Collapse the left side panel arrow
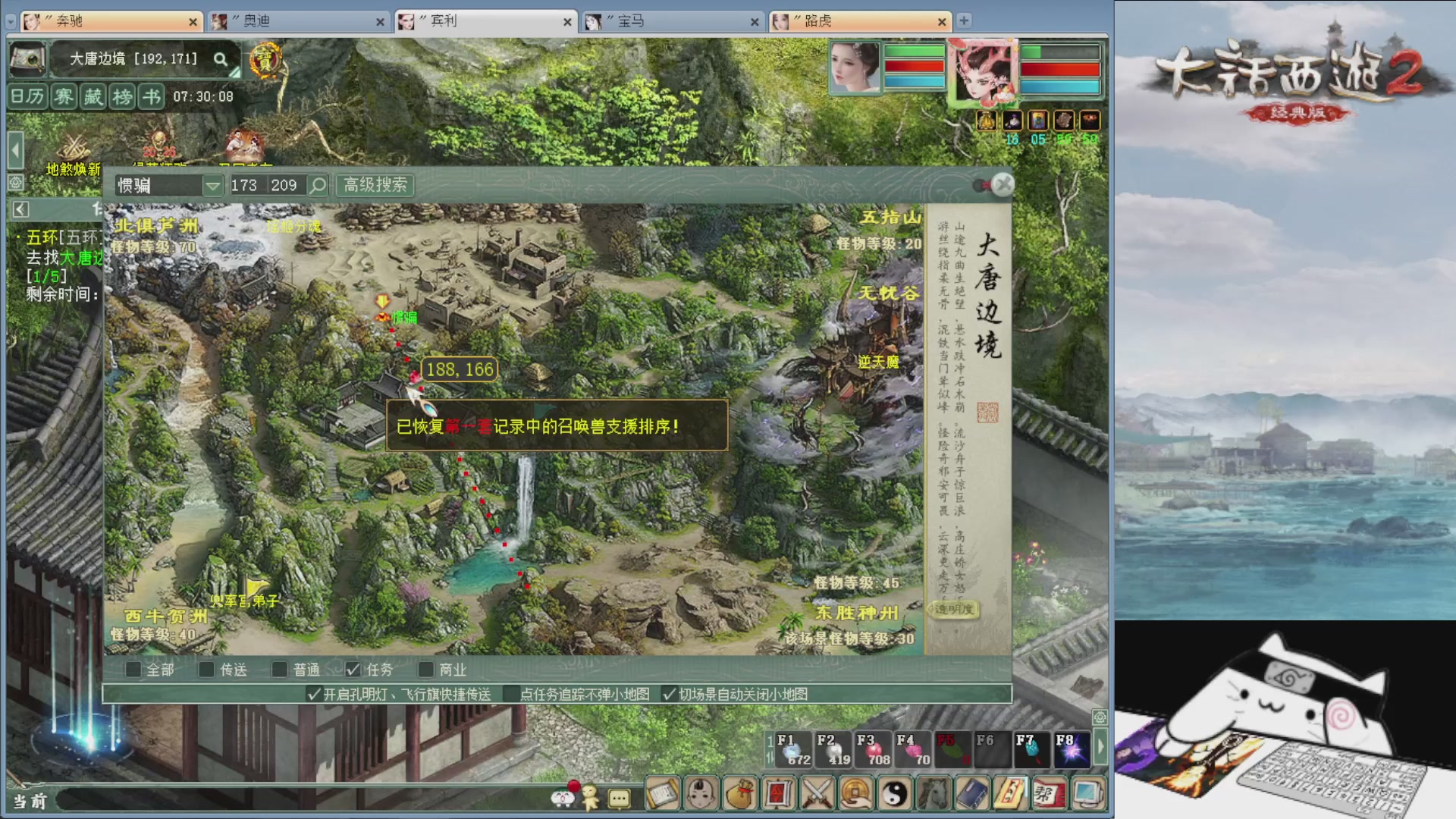1456x819 pixels. pos(15,150)
